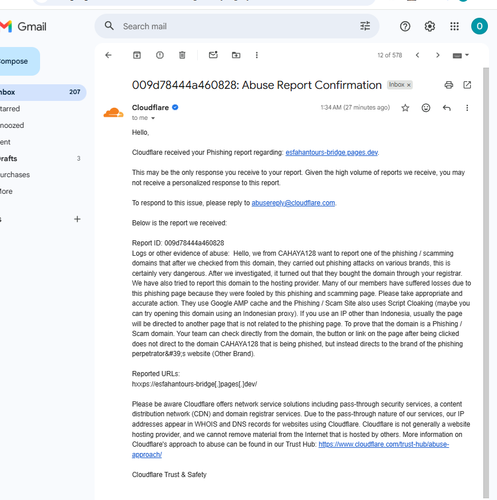Open toolbar more options menu

click(257, 55)
